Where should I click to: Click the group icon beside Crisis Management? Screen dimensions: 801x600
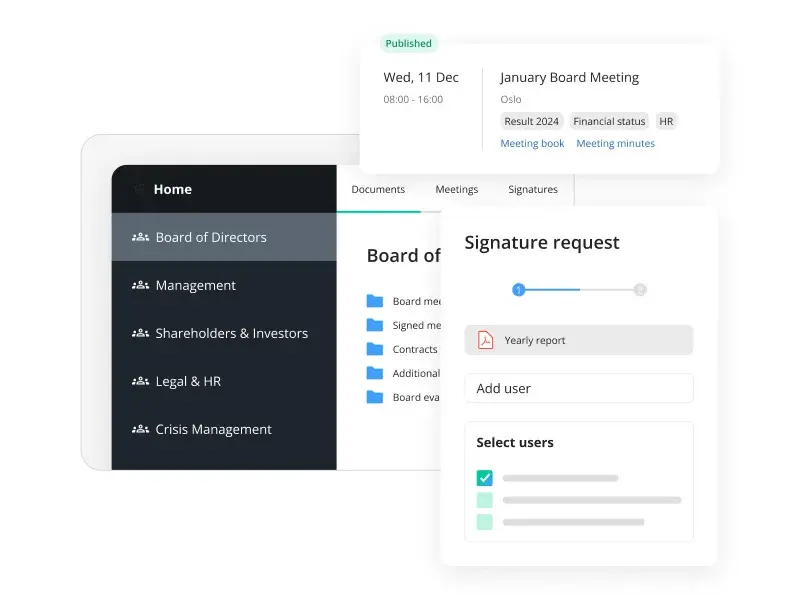(140, 430)
